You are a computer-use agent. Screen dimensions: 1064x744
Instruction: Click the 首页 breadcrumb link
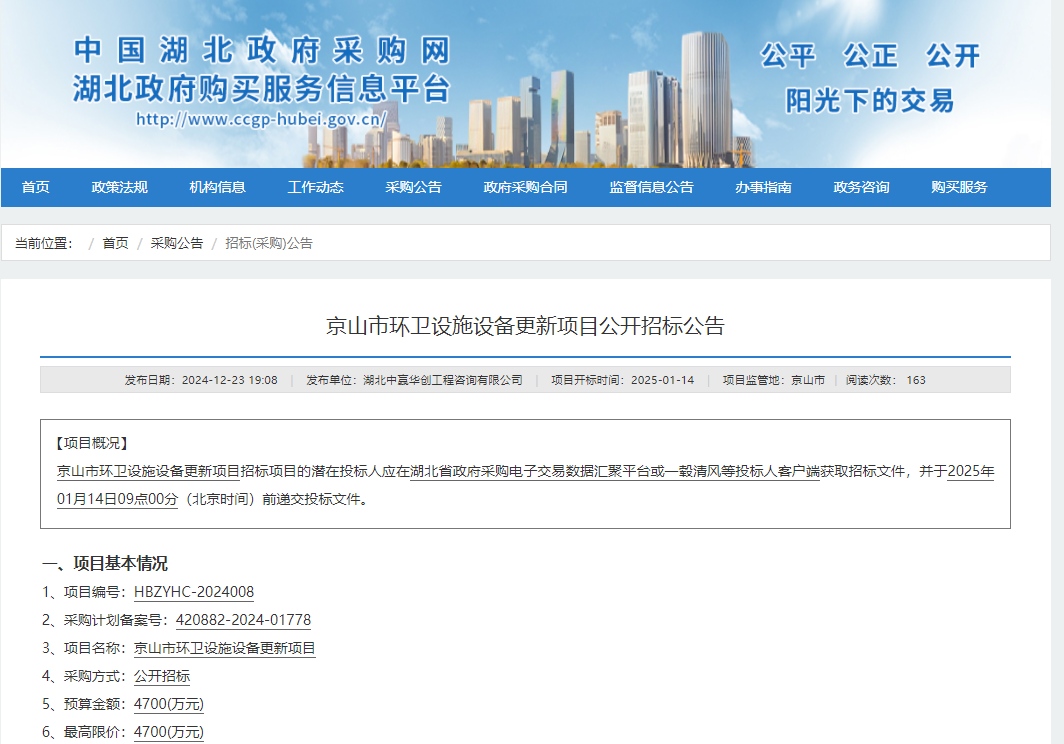[115, 243]
